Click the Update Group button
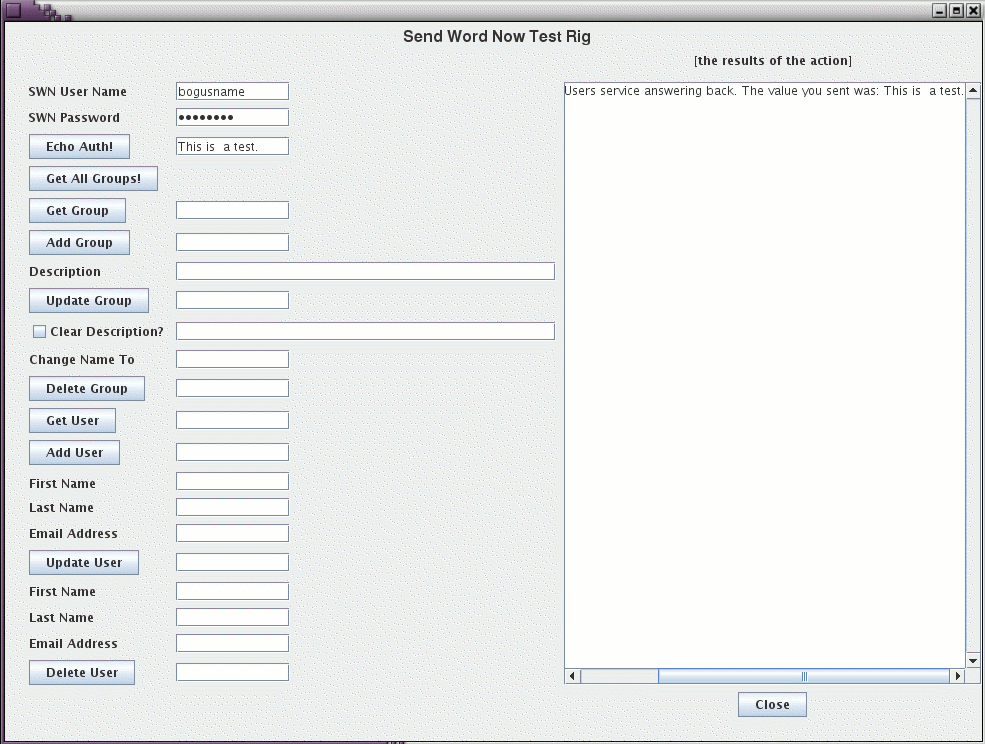The image size is (985, 744). coord(88,300)
